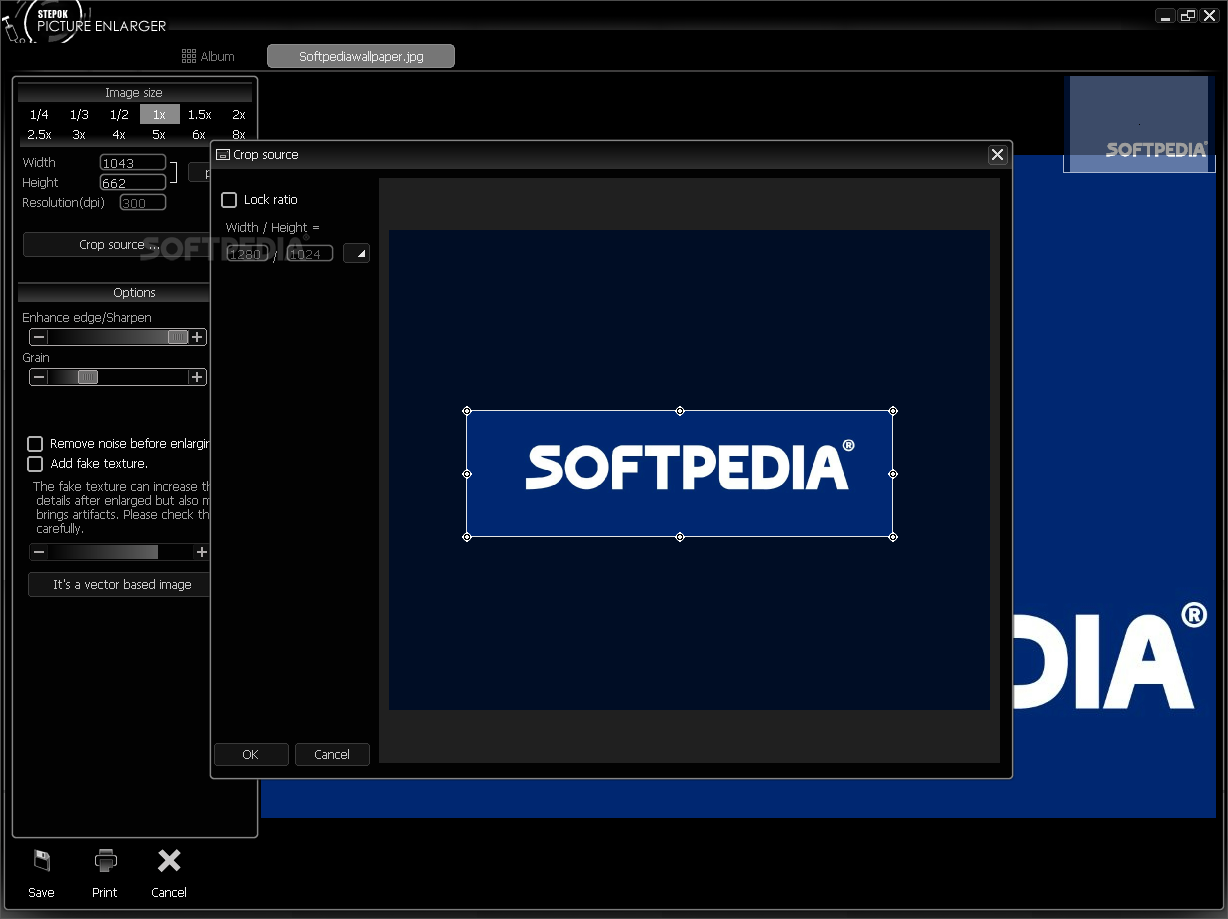Image resolution: width=1228 pixels, height=919 pixels.
Task: Click It's a vector based image button
Action: [119, 585]
